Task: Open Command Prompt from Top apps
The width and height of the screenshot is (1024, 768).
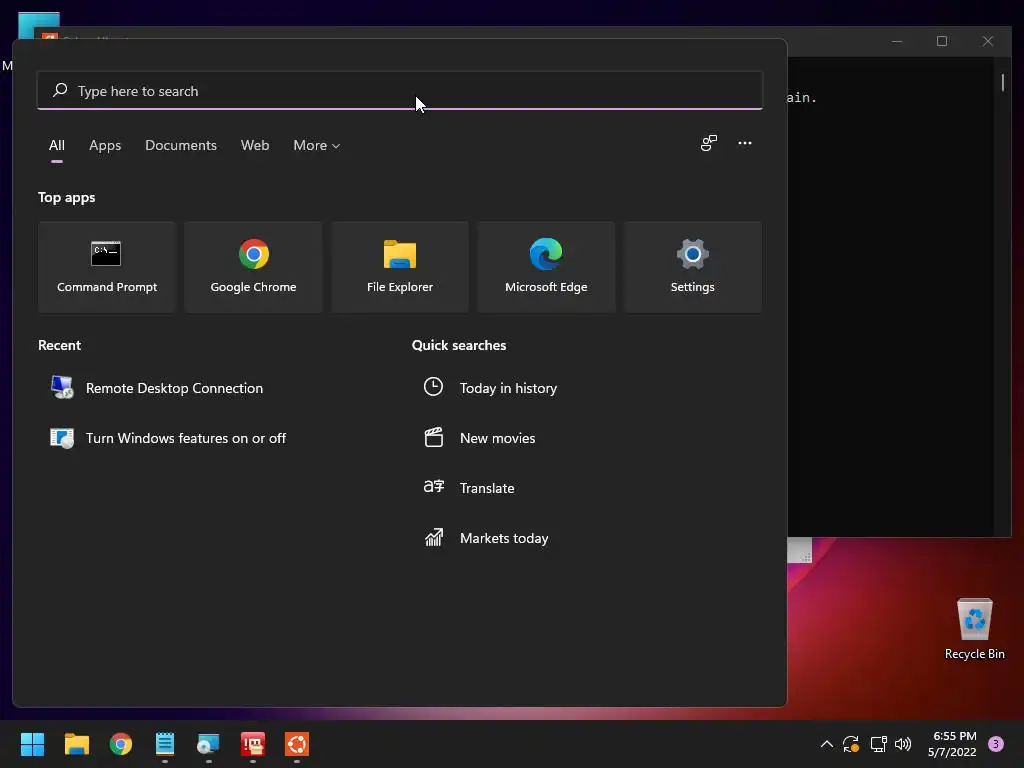Action: (x=106, y=266)
